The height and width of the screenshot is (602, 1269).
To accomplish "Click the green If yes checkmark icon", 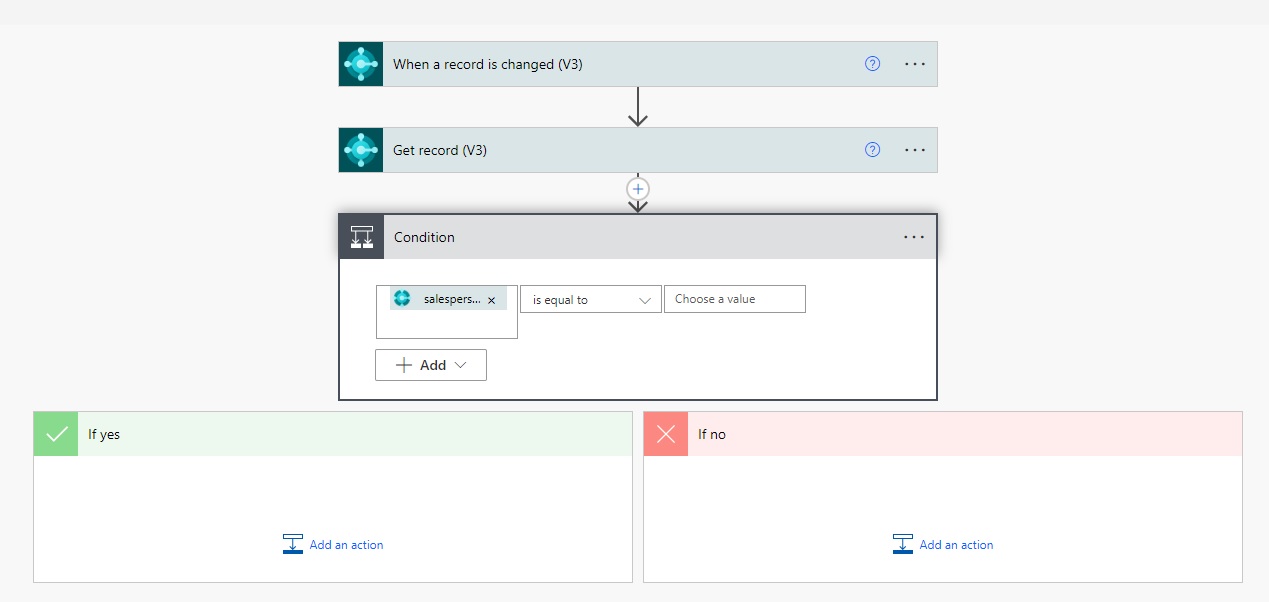I will coord(56,434).
